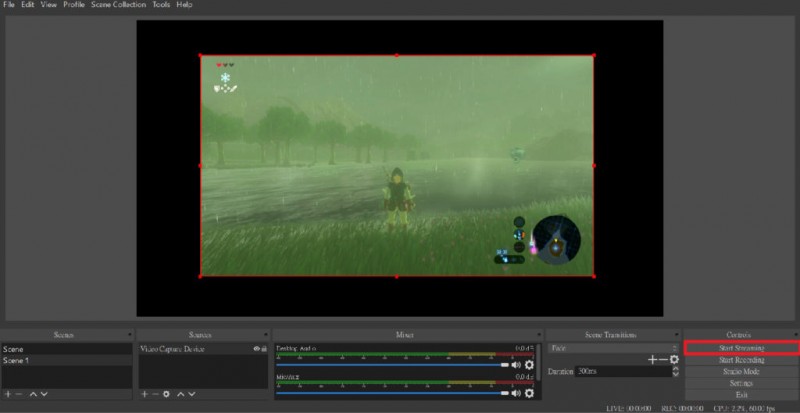Open Scenes dock menu arrow

(x=130, y=335)
